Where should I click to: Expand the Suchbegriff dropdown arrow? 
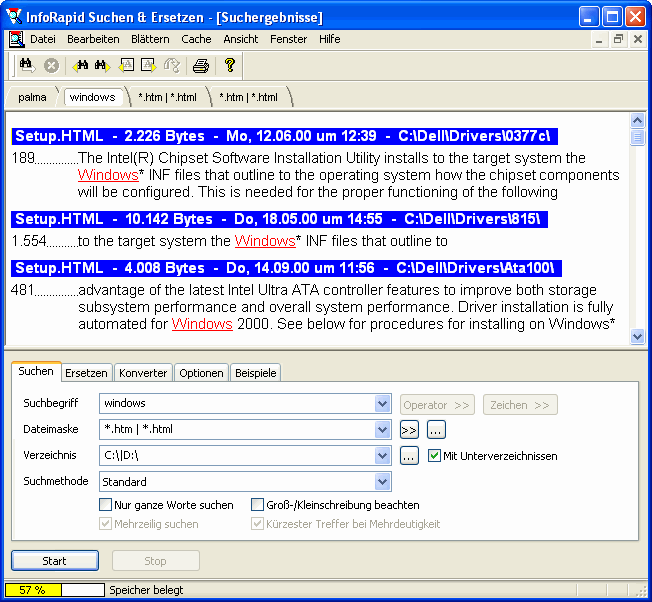[382, 404]
